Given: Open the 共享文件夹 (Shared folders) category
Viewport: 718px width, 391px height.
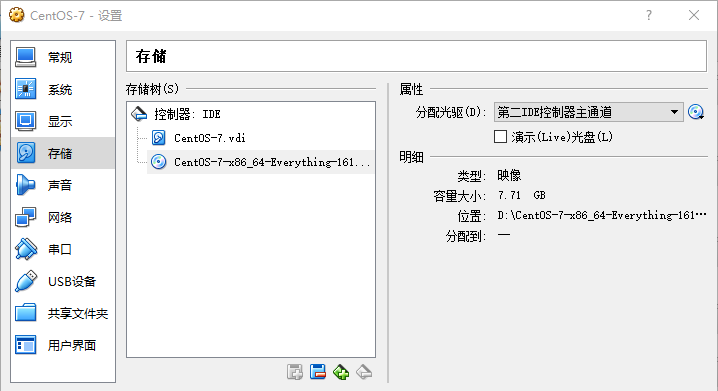Looking at the screenshot, I should pyautogui.click(x=63, y=313).
